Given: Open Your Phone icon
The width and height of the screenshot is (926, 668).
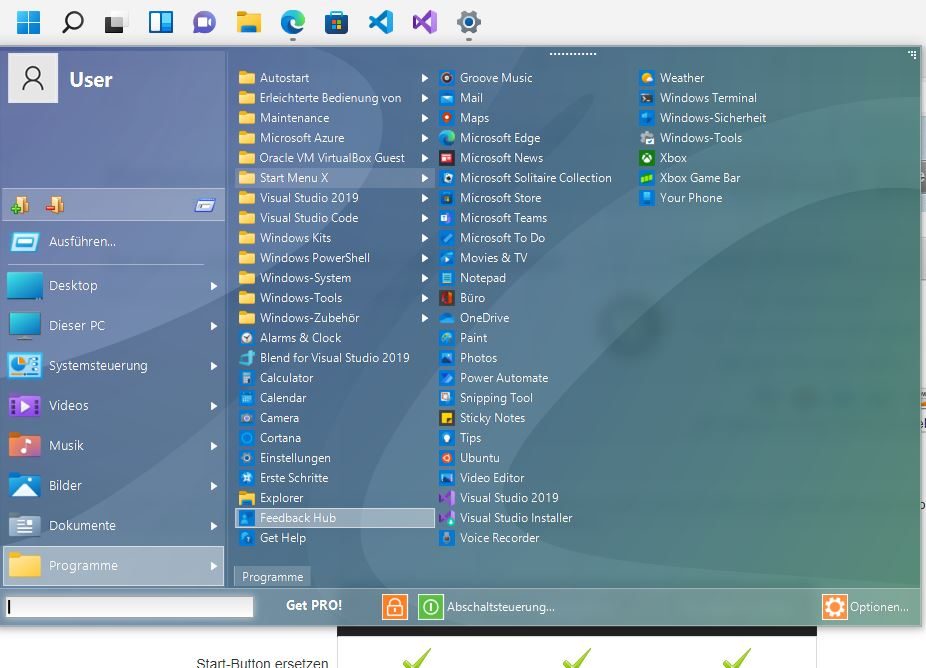Looking at the screenshot, I should tap(647, 198).
